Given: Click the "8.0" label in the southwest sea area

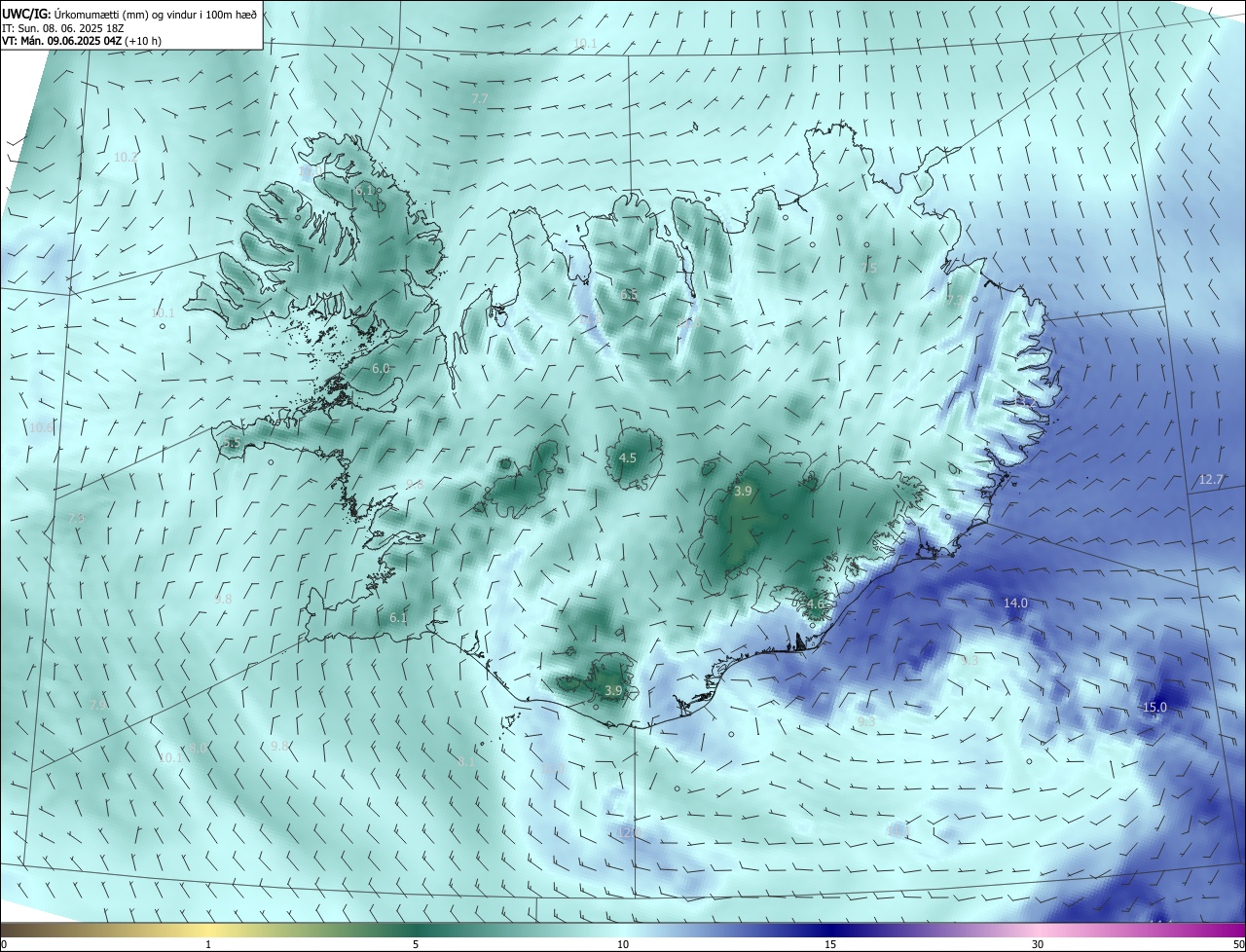Looking at the screenshot, I should click(x=198, y=748).
